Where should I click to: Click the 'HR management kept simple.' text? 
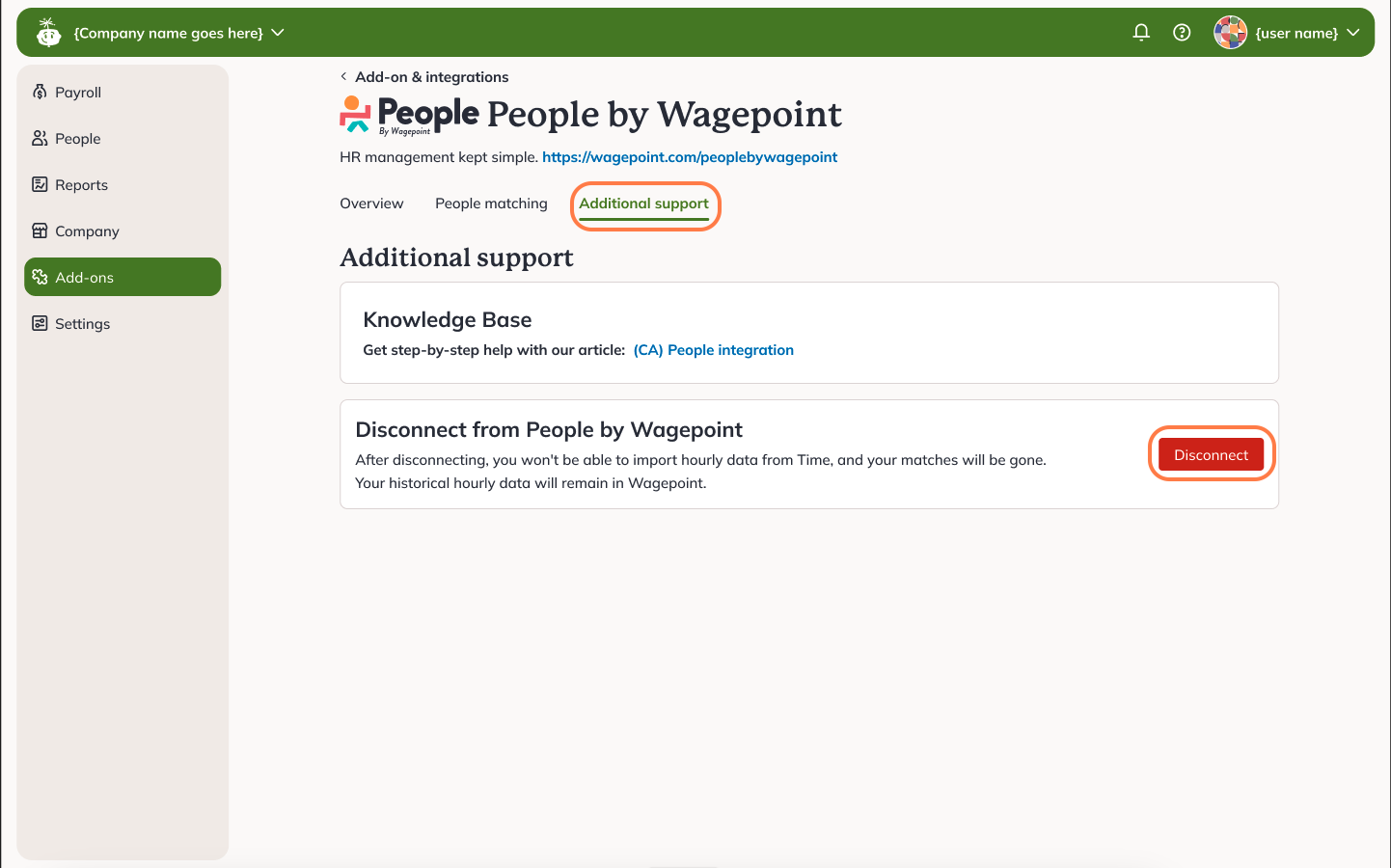tap(439, 157)
